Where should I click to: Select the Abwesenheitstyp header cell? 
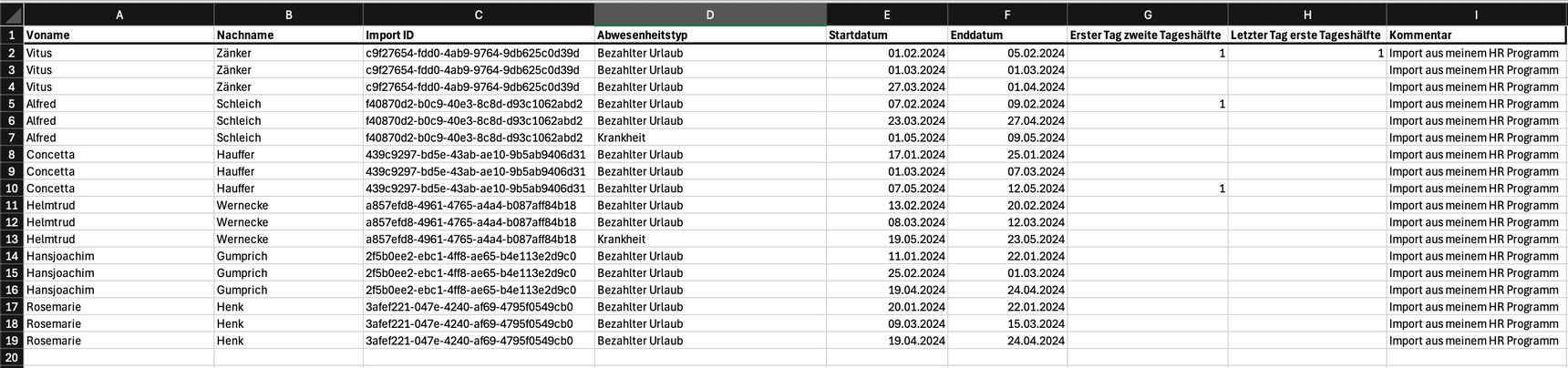point(710,36)
